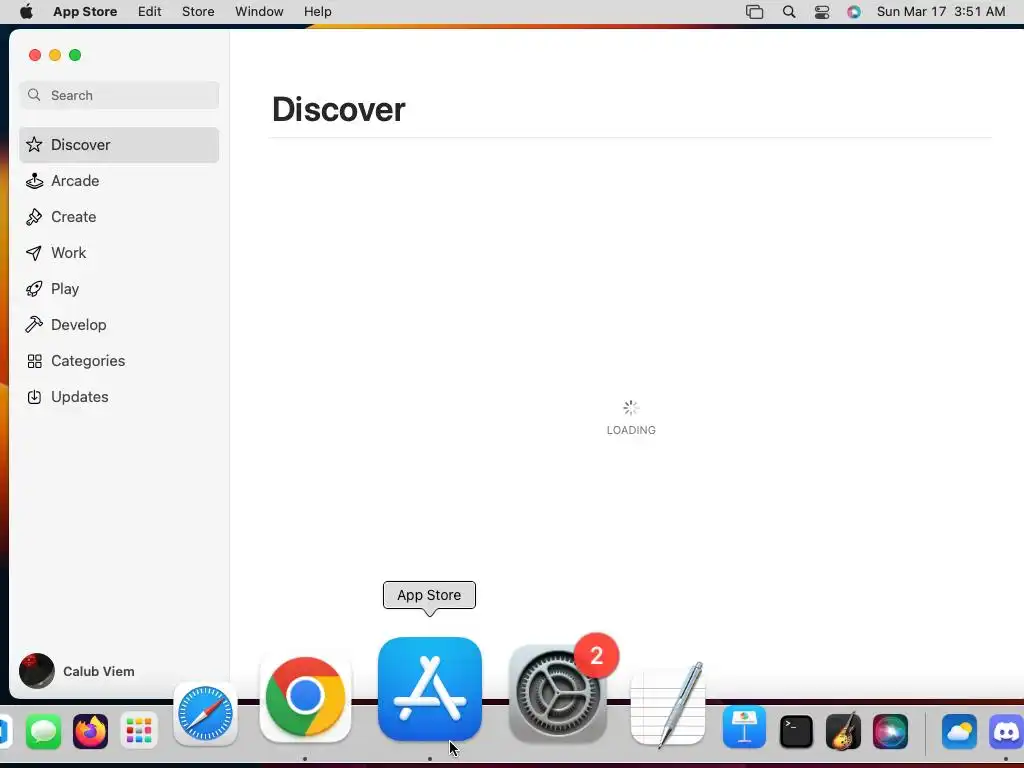
Task: Open Google Chrome from the Dock
Action: pyautogui.click(x=305, y=696)
